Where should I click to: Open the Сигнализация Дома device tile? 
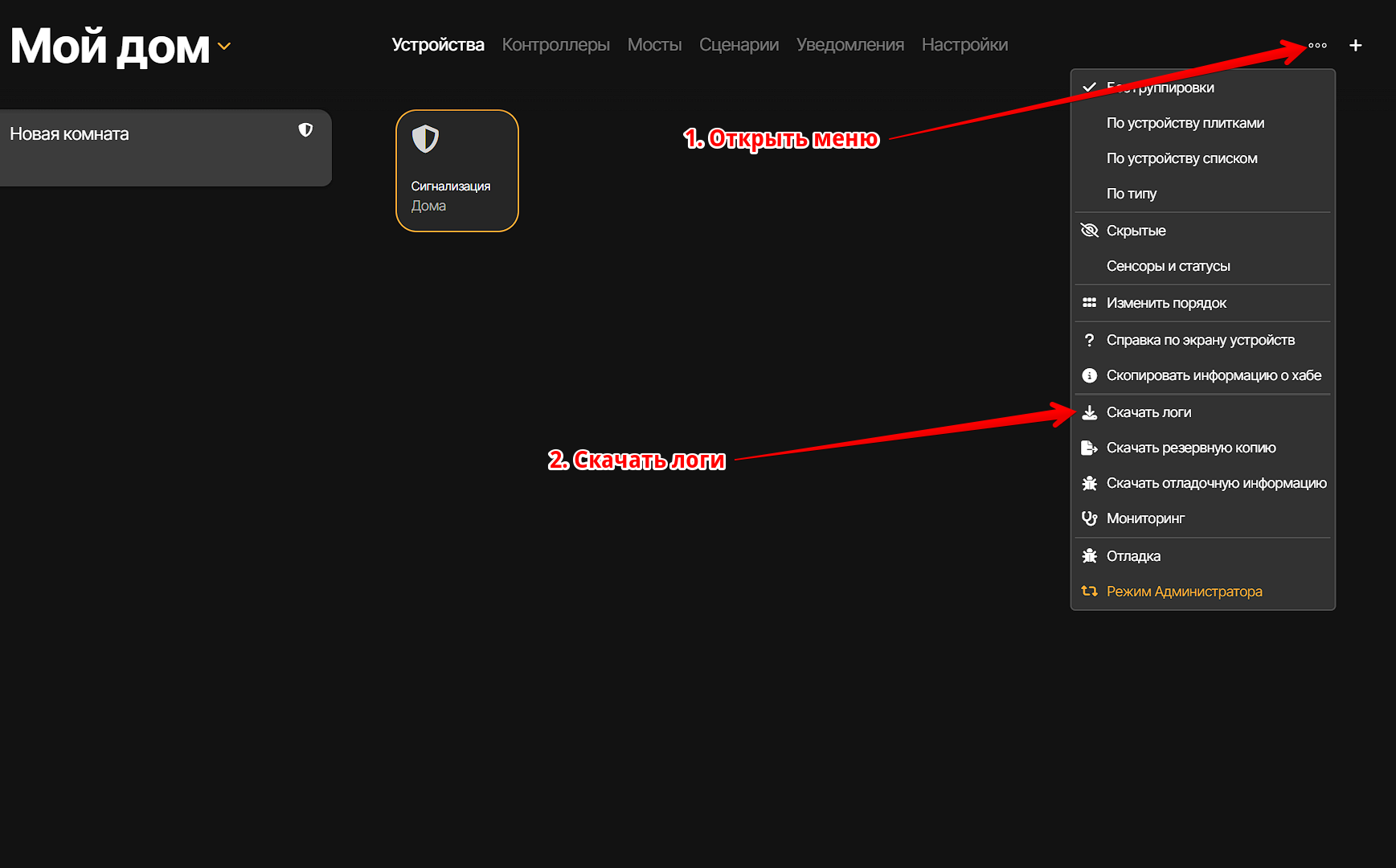click(x=456, y=171)
